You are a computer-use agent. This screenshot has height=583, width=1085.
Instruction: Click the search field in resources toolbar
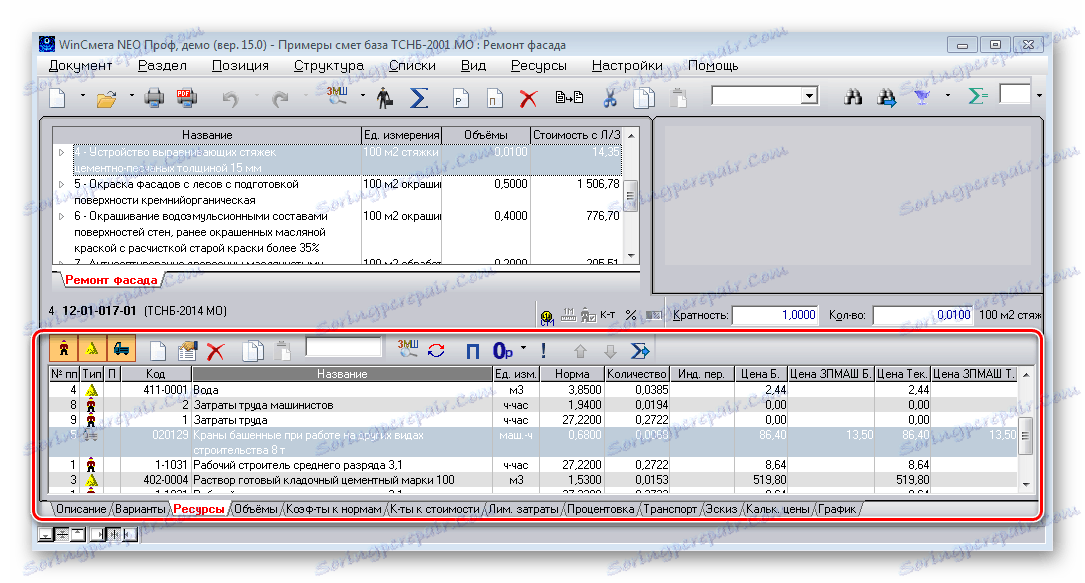point(344,347)
